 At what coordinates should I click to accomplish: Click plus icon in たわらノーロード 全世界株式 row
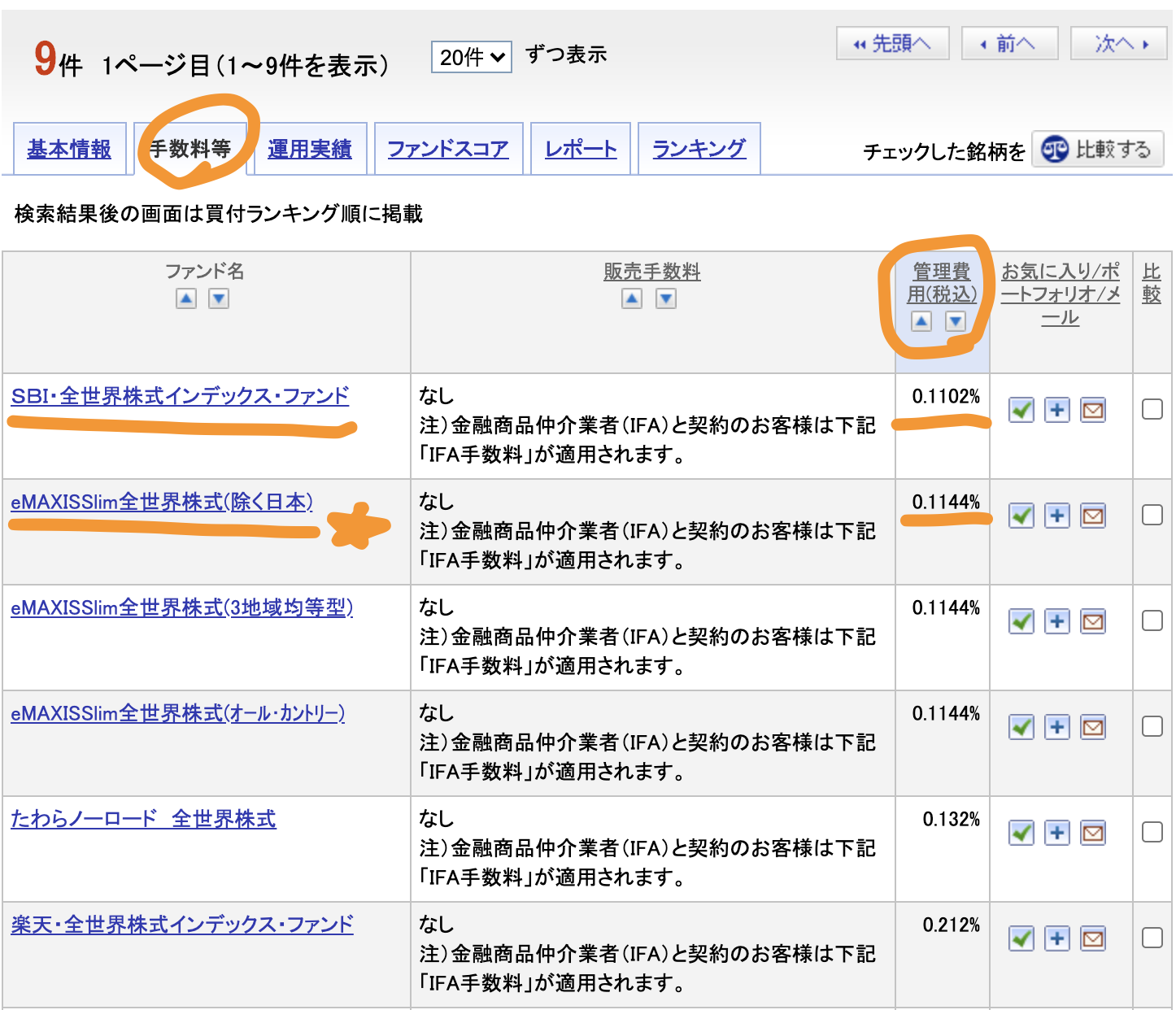pyautogui.click(x=1056, y=833)
